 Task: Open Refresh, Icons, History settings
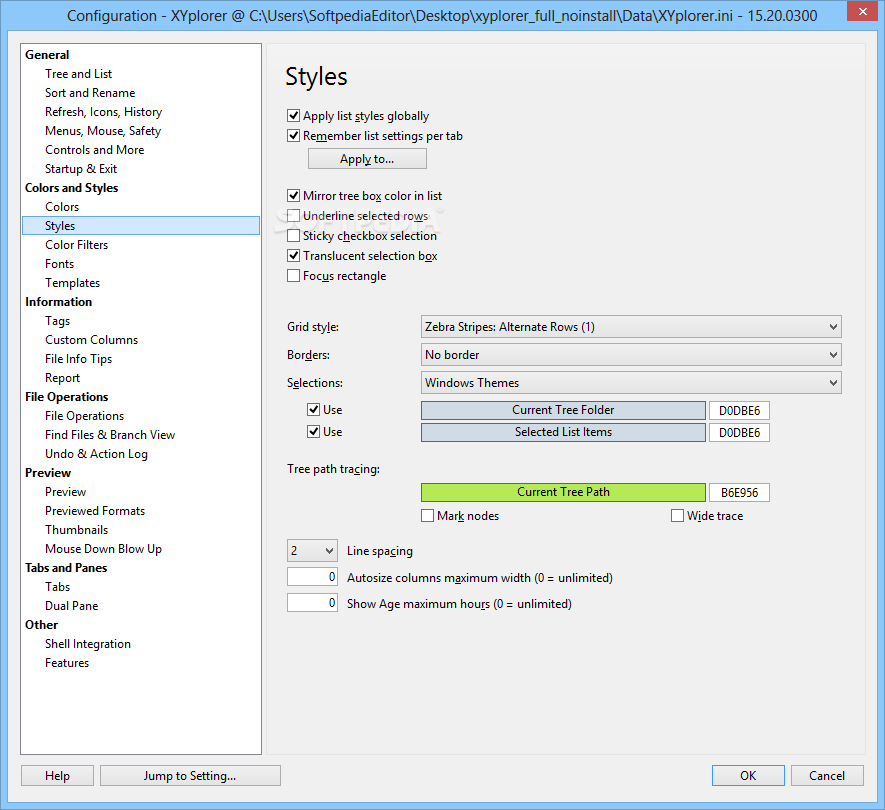pos(103,112)
